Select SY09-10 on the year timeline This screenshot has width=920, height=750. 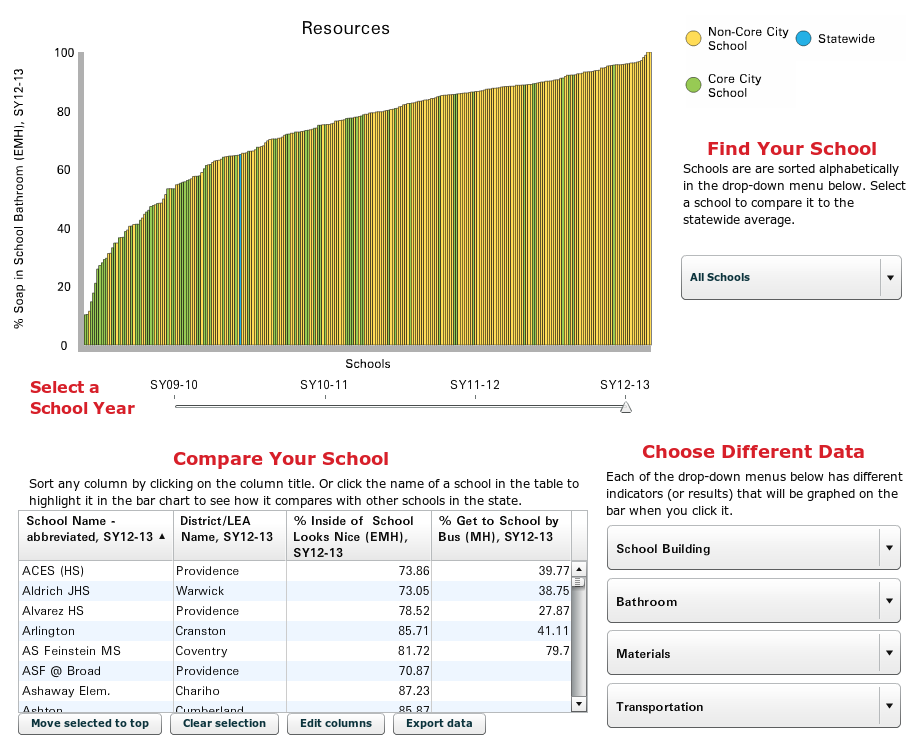[174, 386]
